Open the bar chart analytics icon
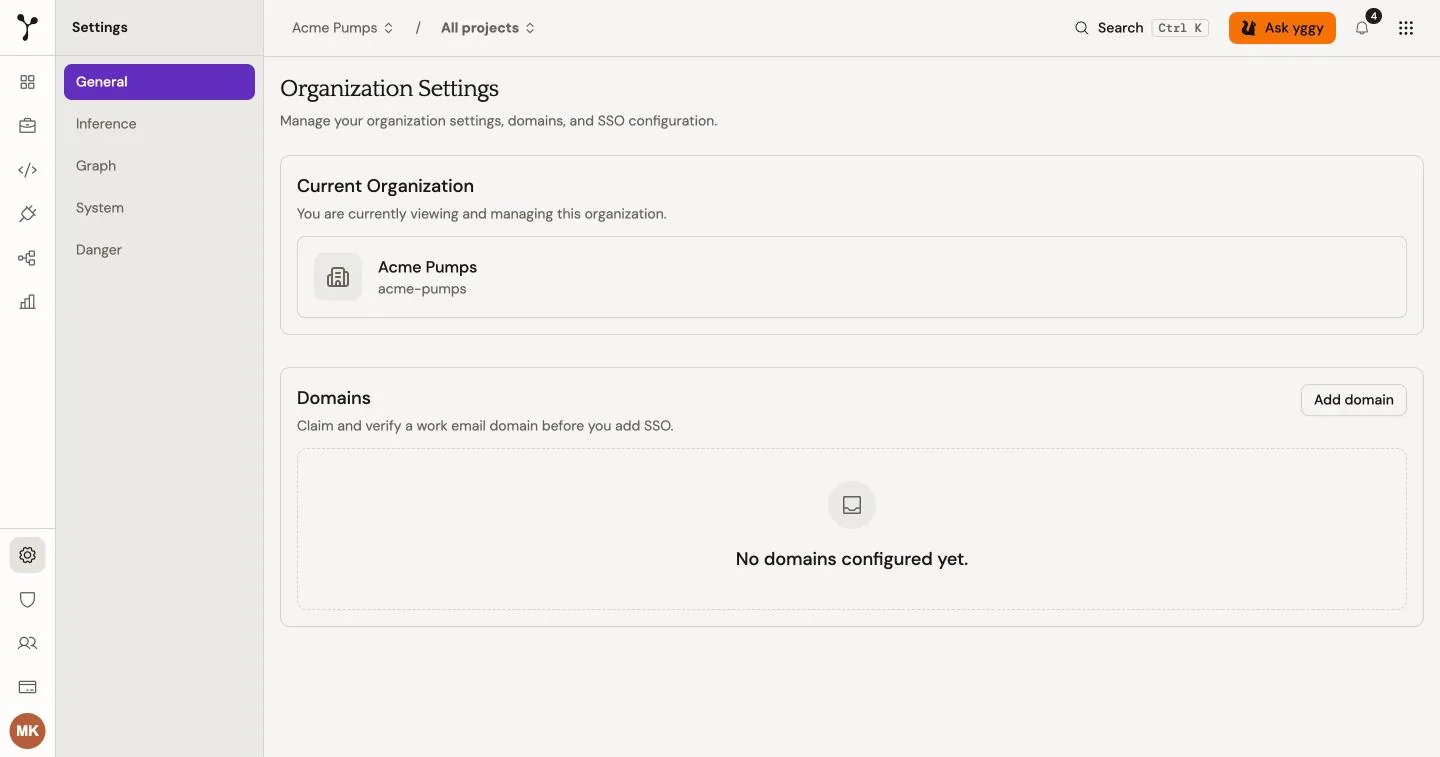 point(27,302)
